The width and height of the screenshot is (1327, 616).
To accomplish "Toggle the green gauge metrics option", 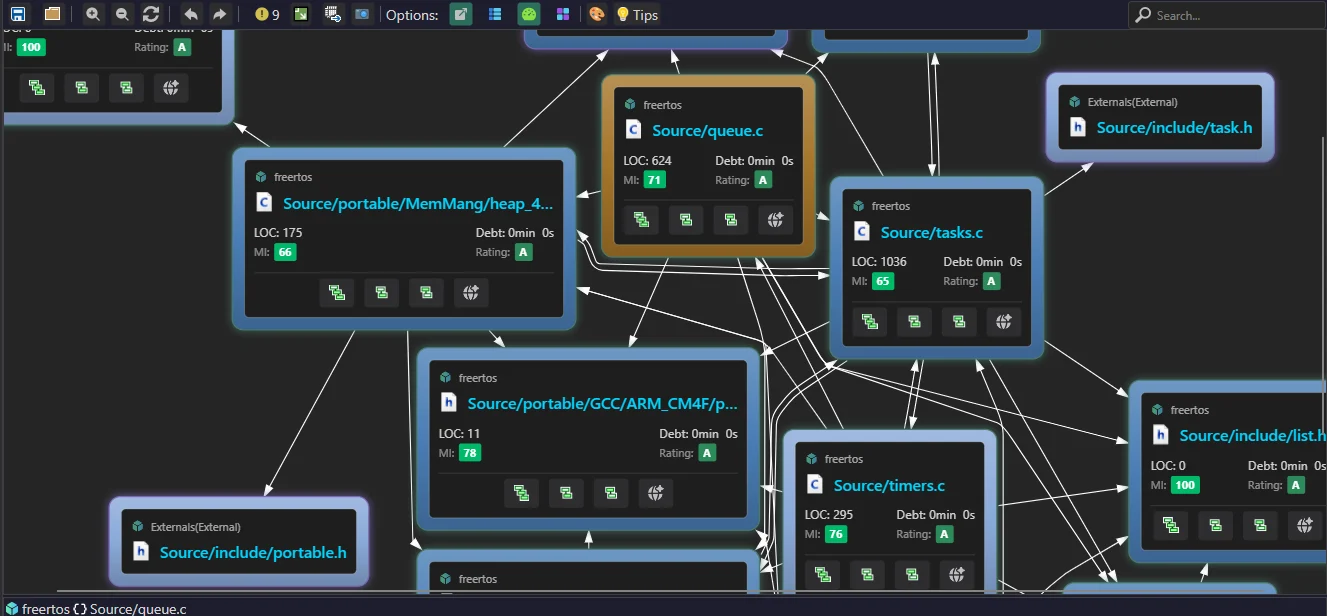I will tap(529, 15).
